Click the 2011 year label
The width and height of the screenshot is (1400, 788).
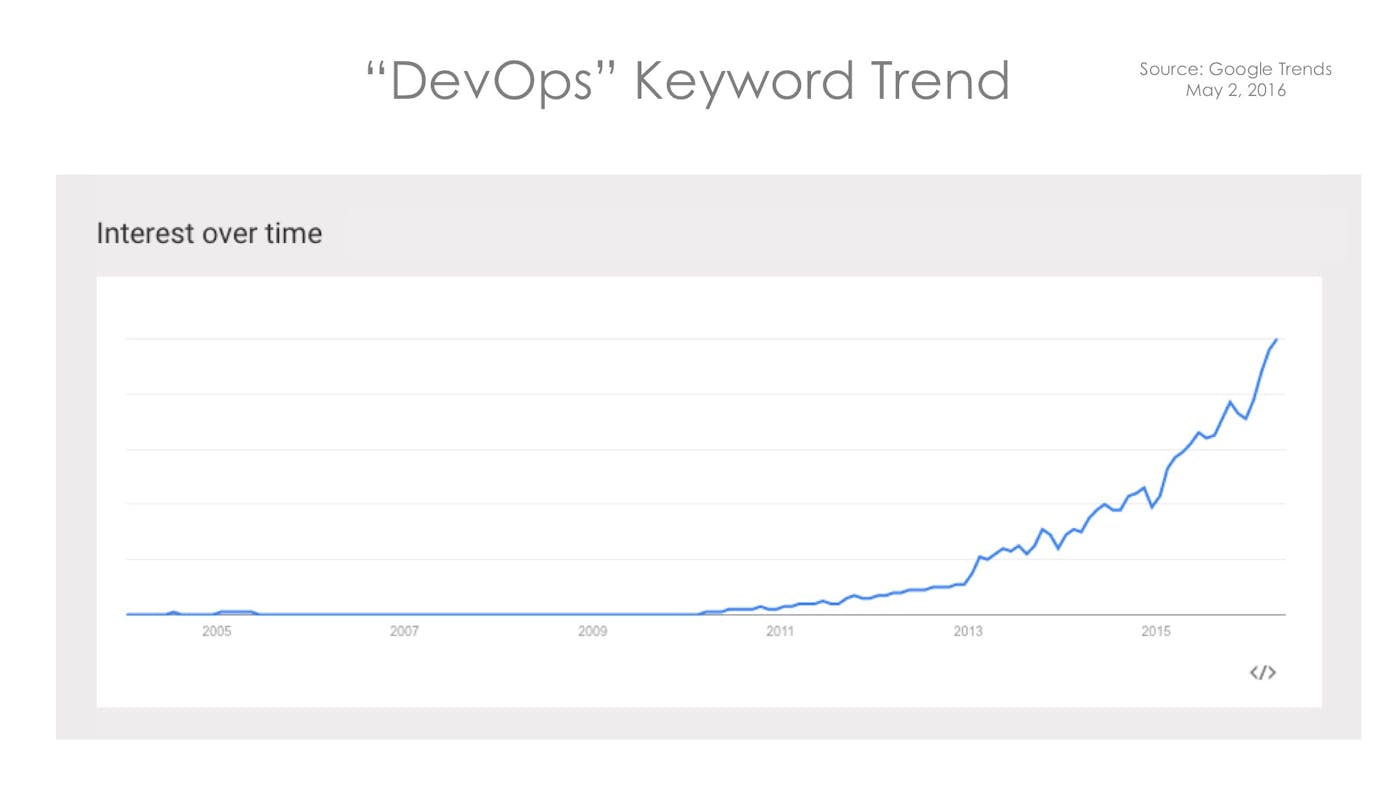tap(780, 631)
